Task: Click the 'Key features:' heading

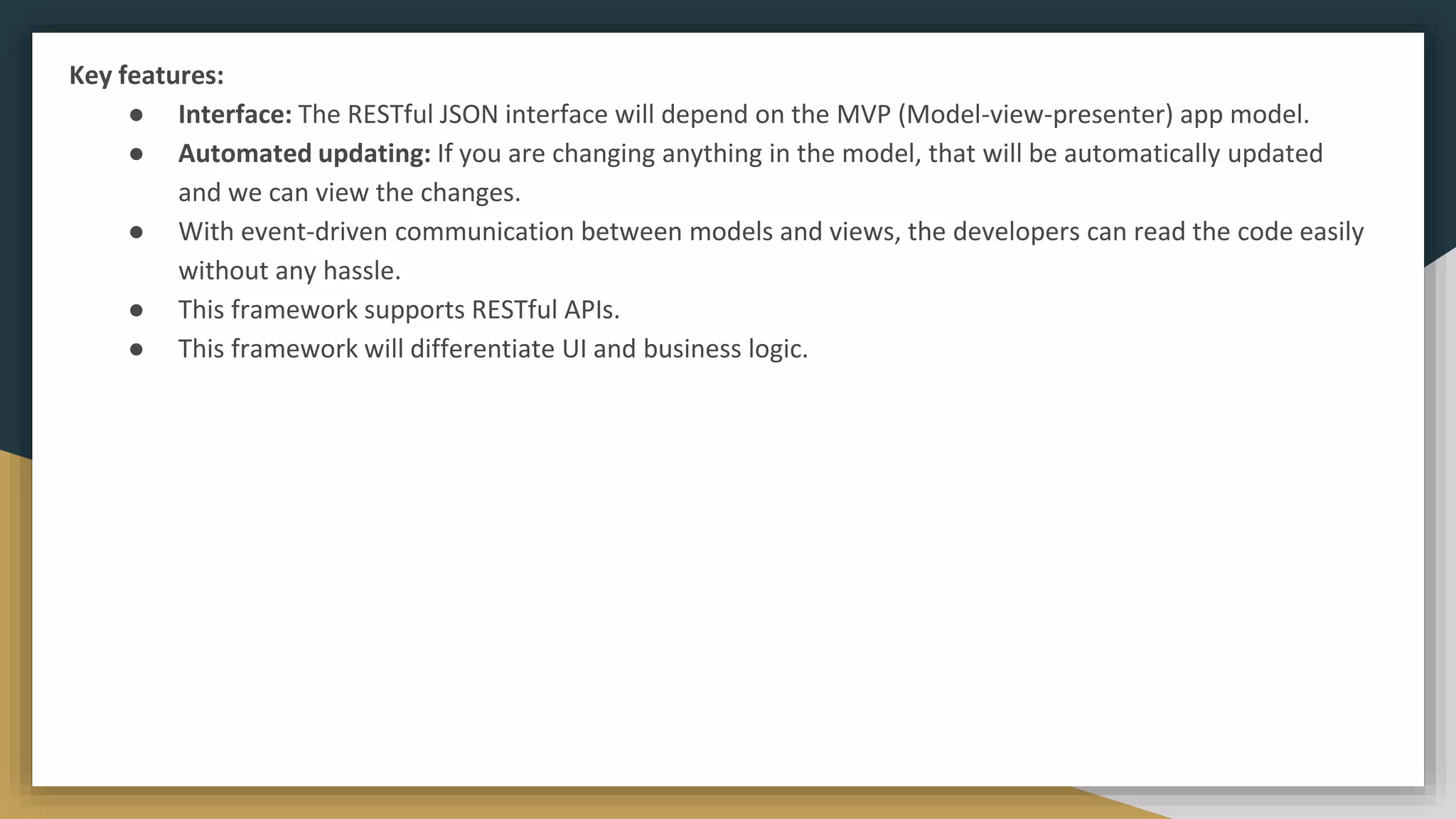Action: (146, 75)
